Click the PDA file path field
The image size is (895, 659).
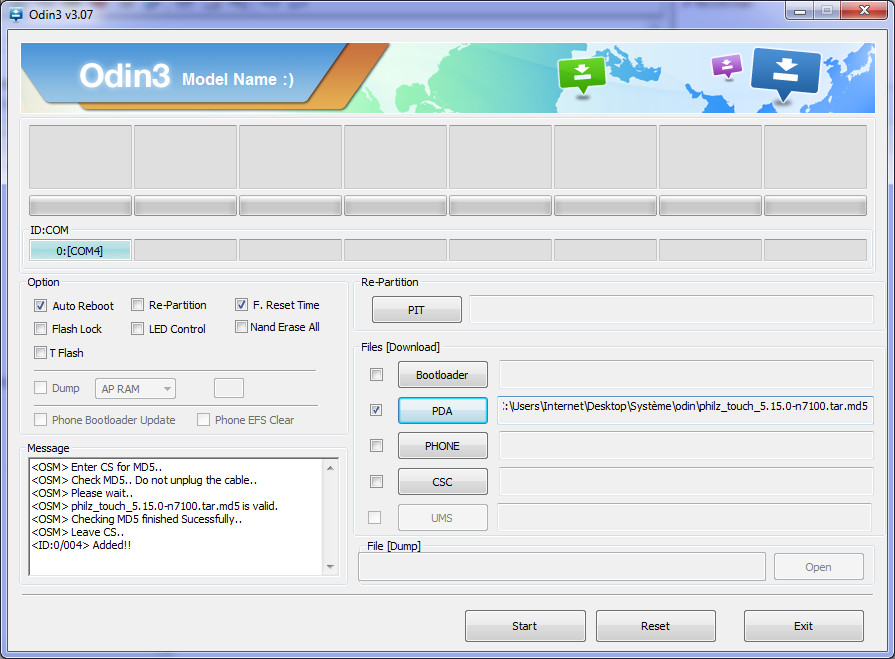(685, 410)
